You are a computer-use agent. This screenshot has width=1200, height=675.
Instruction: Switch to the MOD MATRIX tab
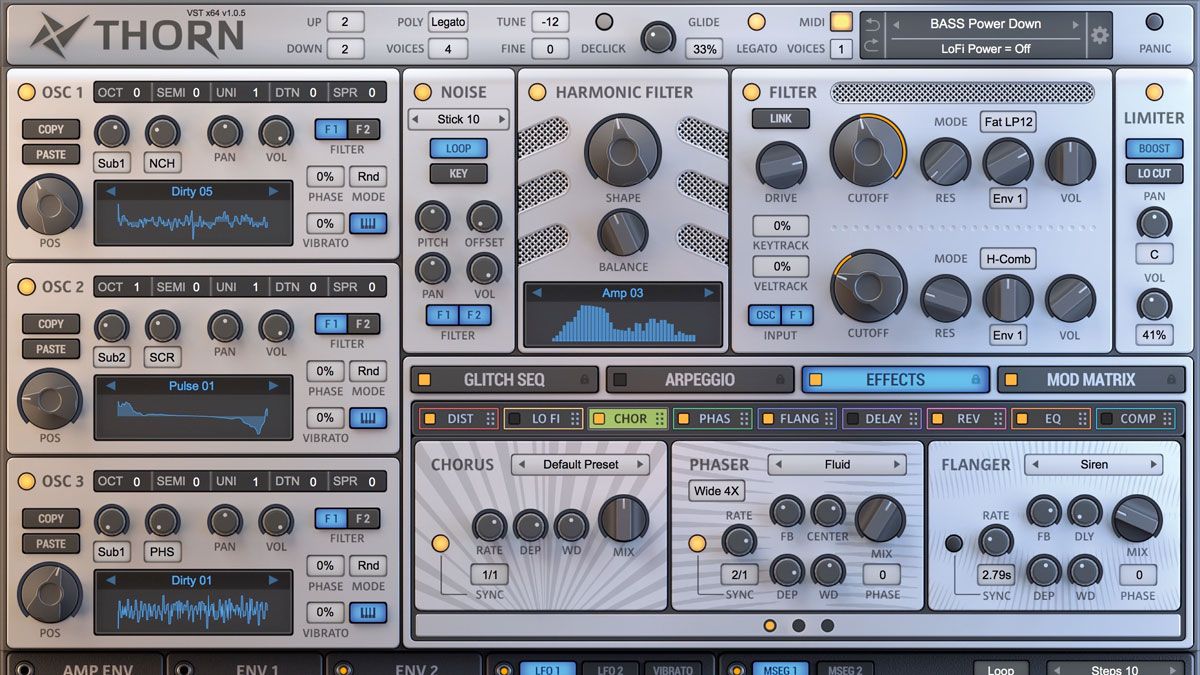1088,379
